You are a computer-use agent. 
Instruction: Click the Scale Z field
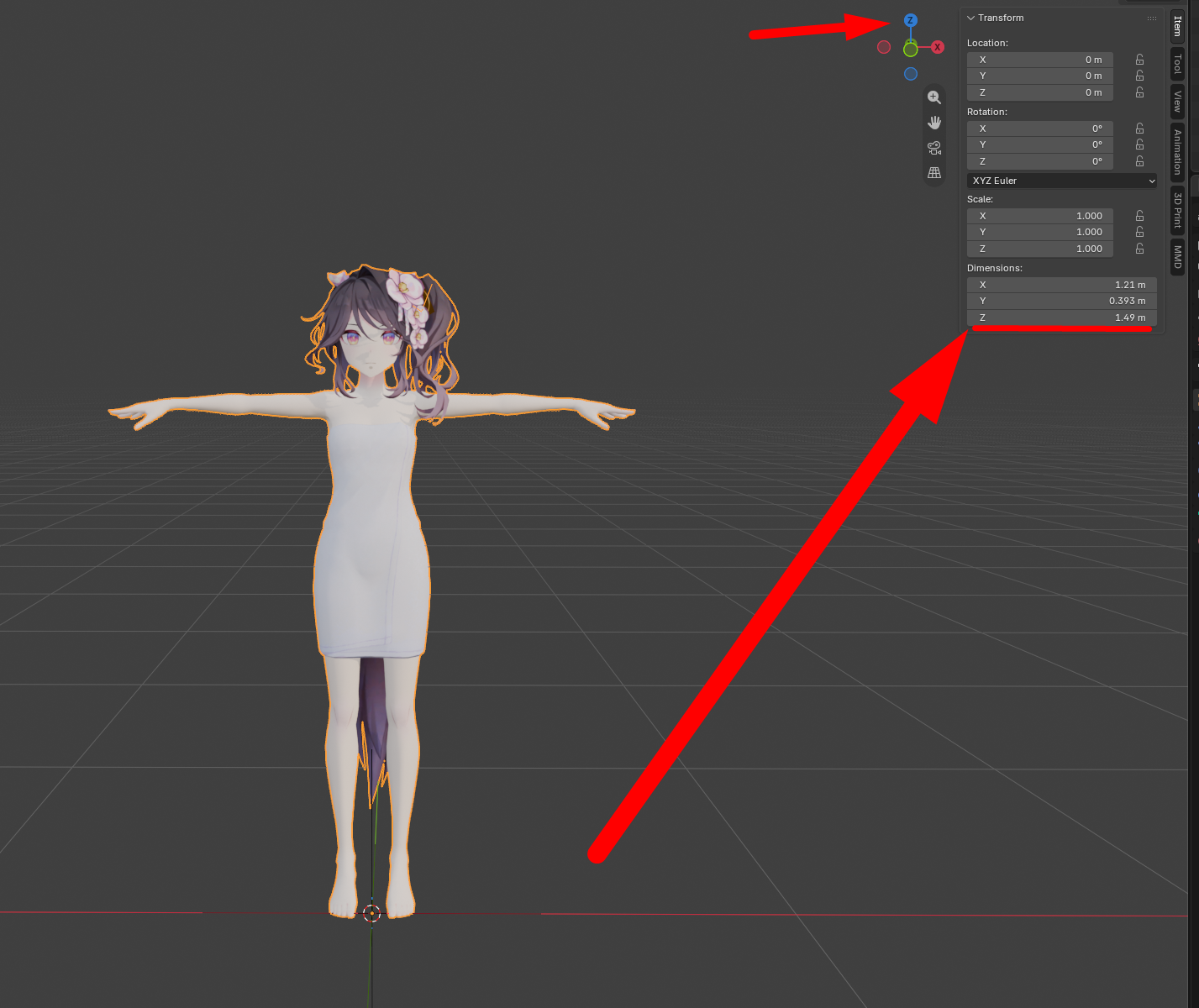(1040, 249)
